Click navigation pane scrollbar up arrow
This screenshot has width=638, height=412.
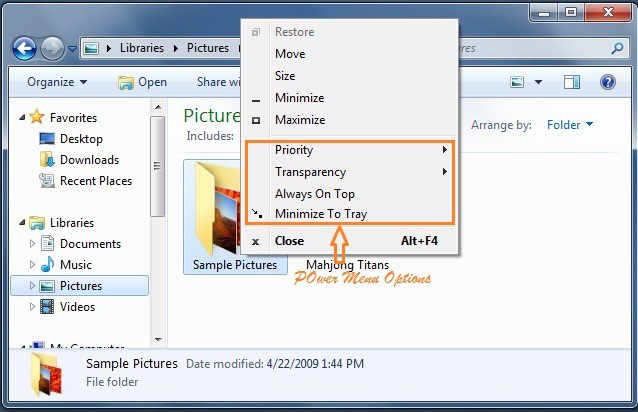pyautogui.click(x=158, y=107)
